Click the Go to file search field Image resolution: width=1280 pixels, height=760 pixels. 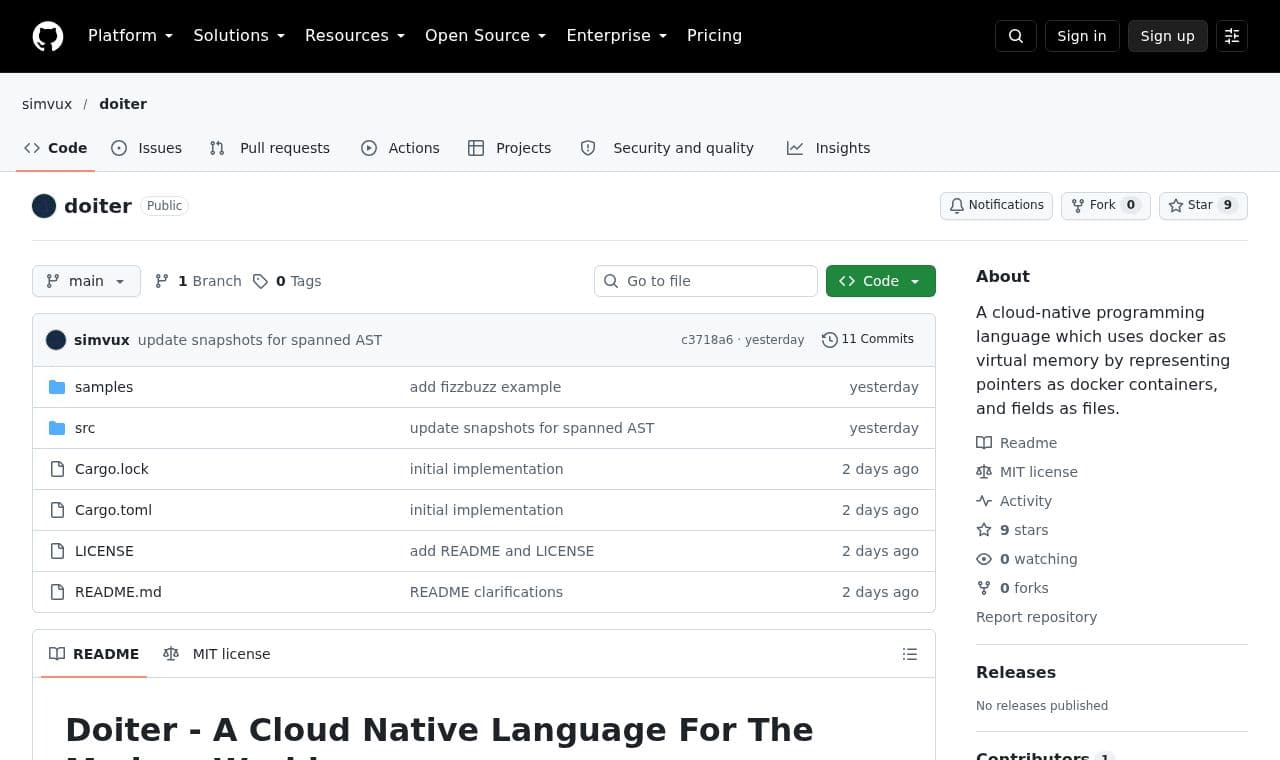point(706,281)
